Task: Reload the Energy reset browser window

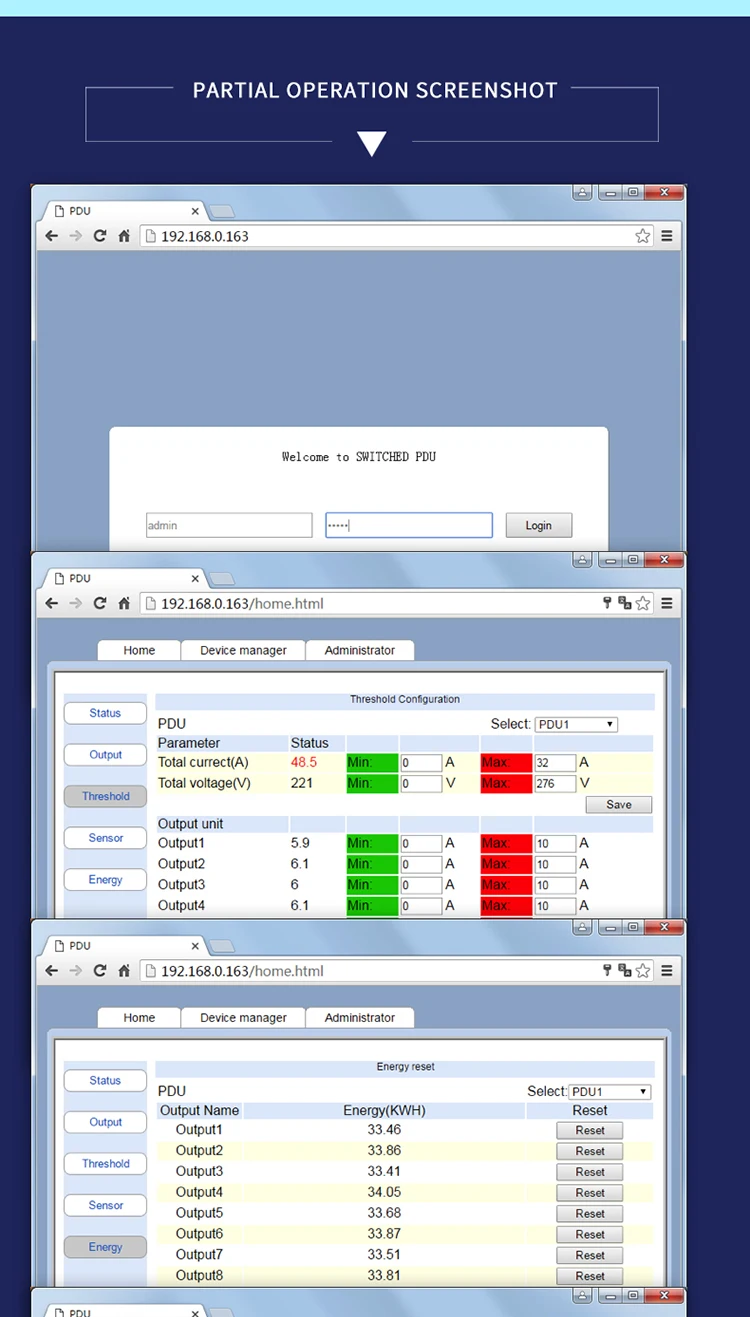Action: [x=100, y=971]
